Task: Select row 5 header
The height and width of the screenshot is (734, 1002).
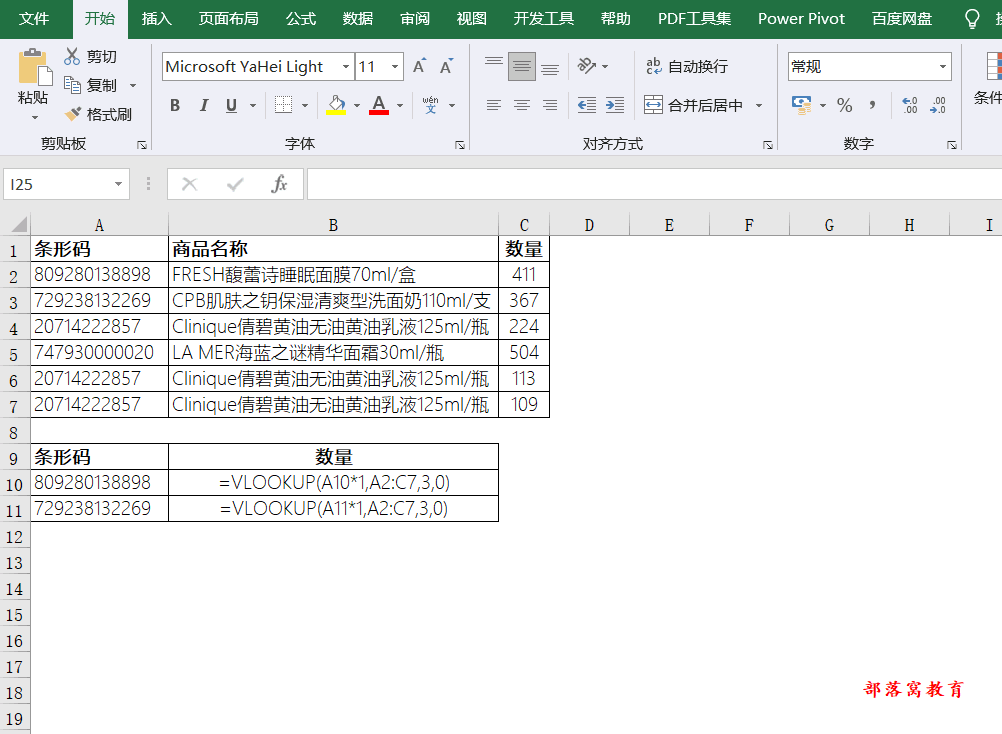Action: (x=14, y=353)
